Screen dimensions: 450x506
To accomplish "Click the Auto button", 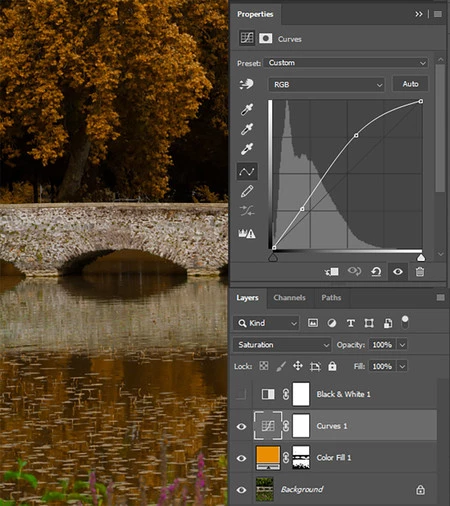I will 410,84.
